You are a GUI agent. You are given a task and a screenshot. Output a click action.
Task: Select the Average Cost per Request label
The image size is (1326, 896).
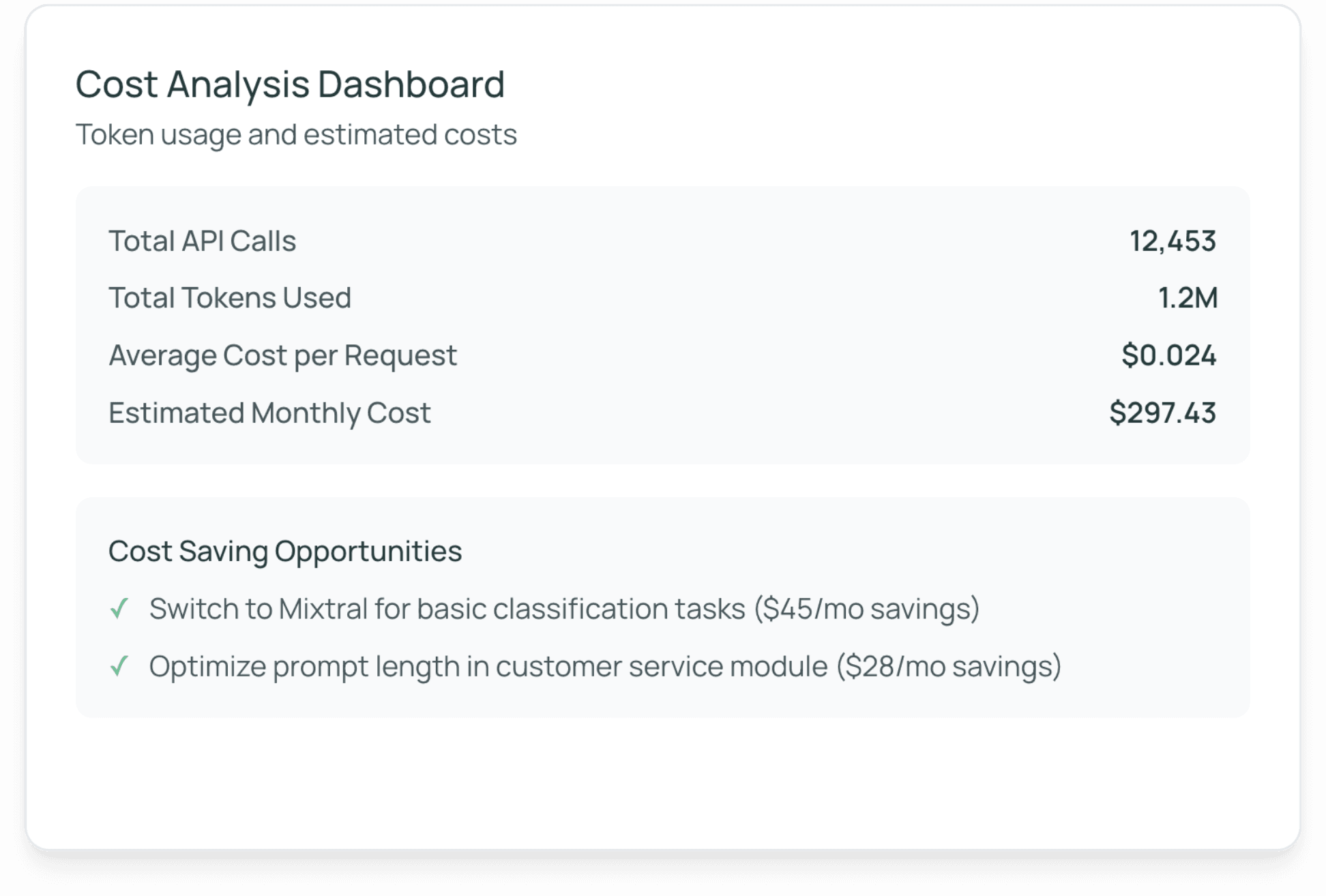282,355
